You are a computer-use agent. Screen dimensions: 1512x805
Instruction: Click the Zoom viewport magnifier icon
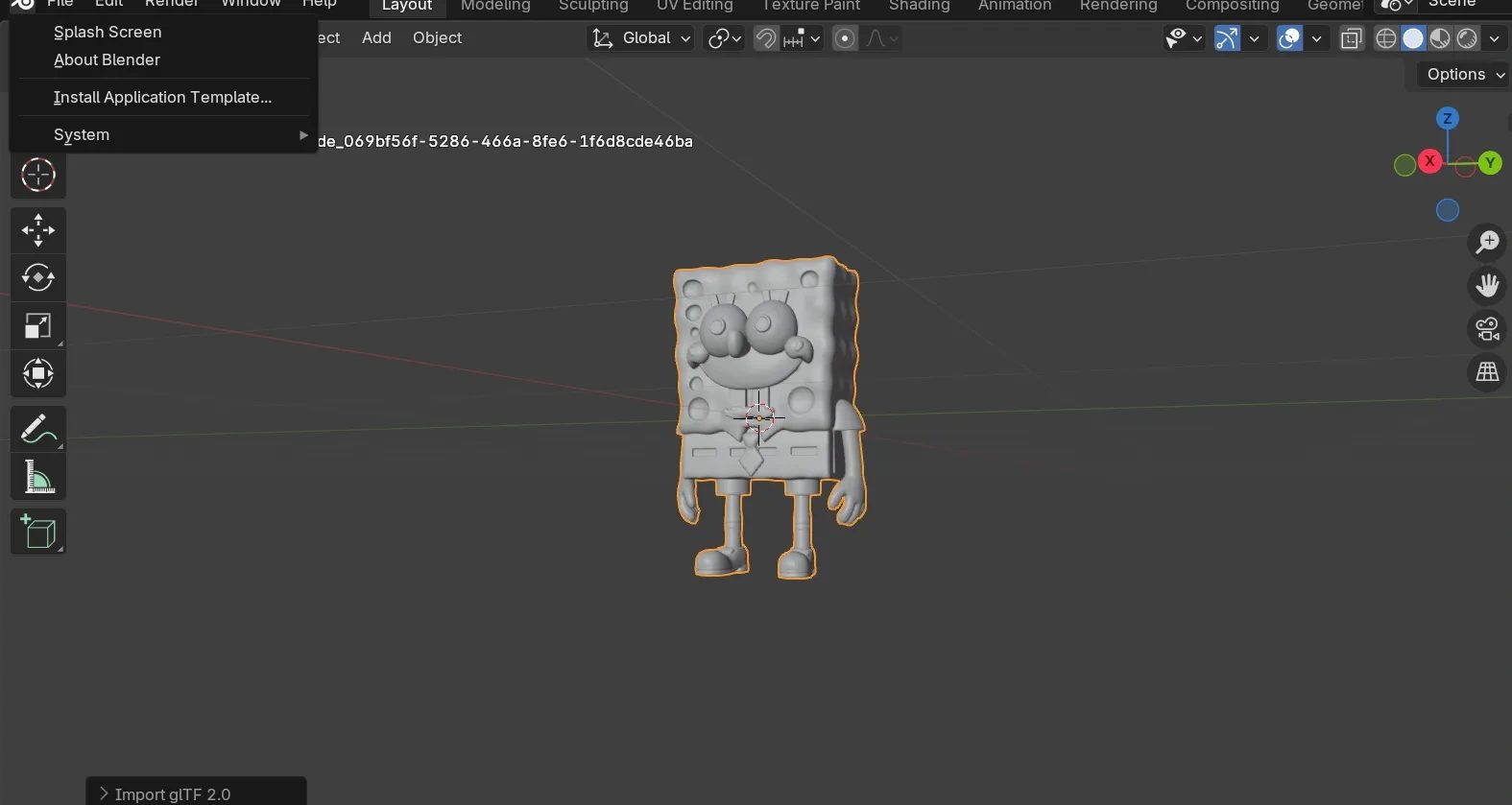(1487, 242)
